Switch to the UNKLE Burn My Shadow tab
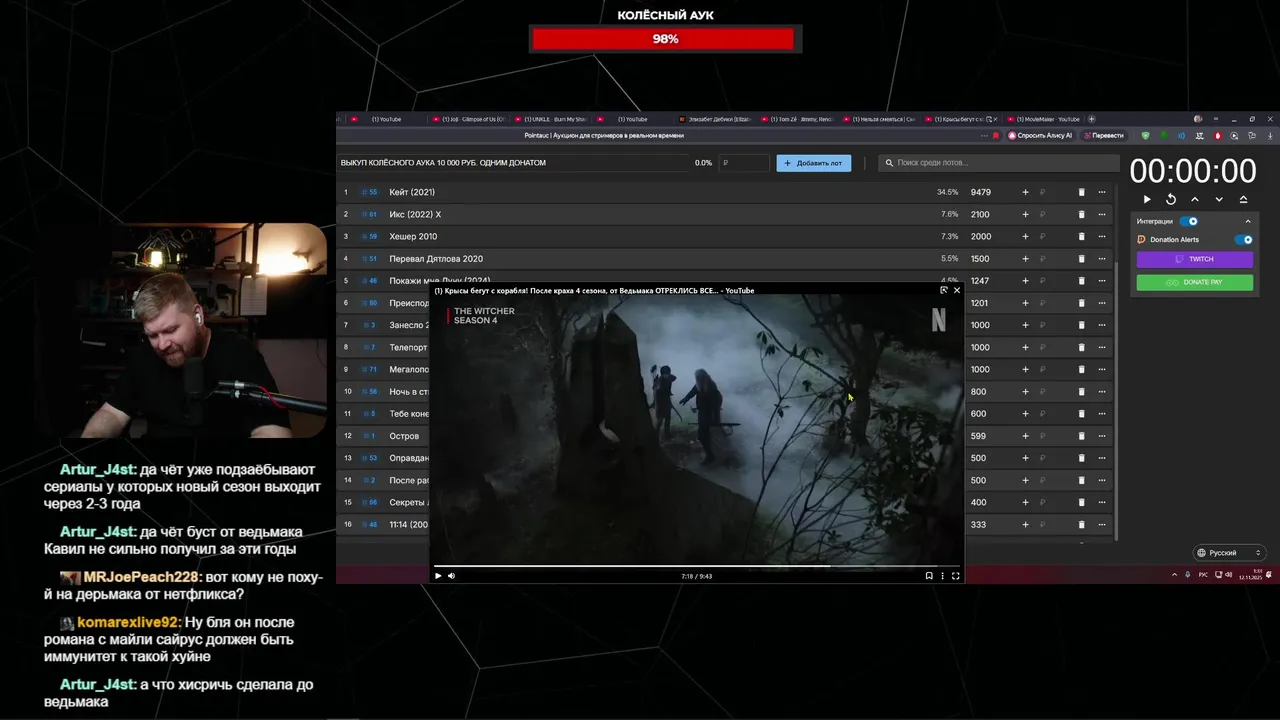The image size is (1280, 720). click(550, 119)
